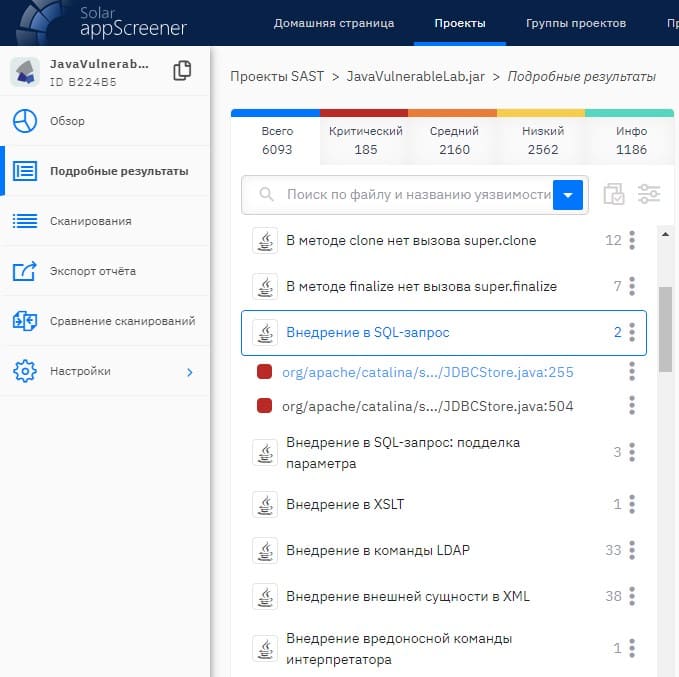Go to Домашняя страница tab
The width and height of the screenshot is (679, 677).
pos(334,23)
